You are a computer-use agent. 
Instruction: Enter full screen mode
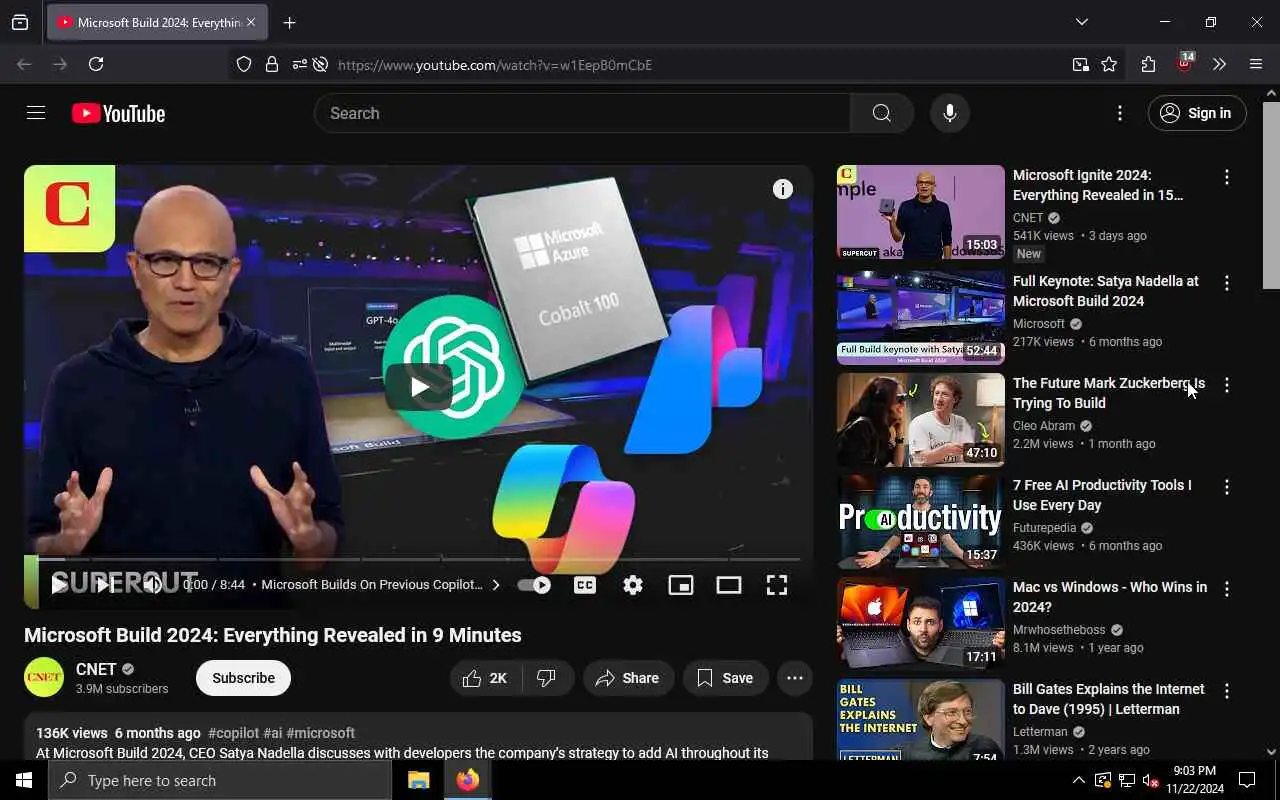click(x=777, y=585)
